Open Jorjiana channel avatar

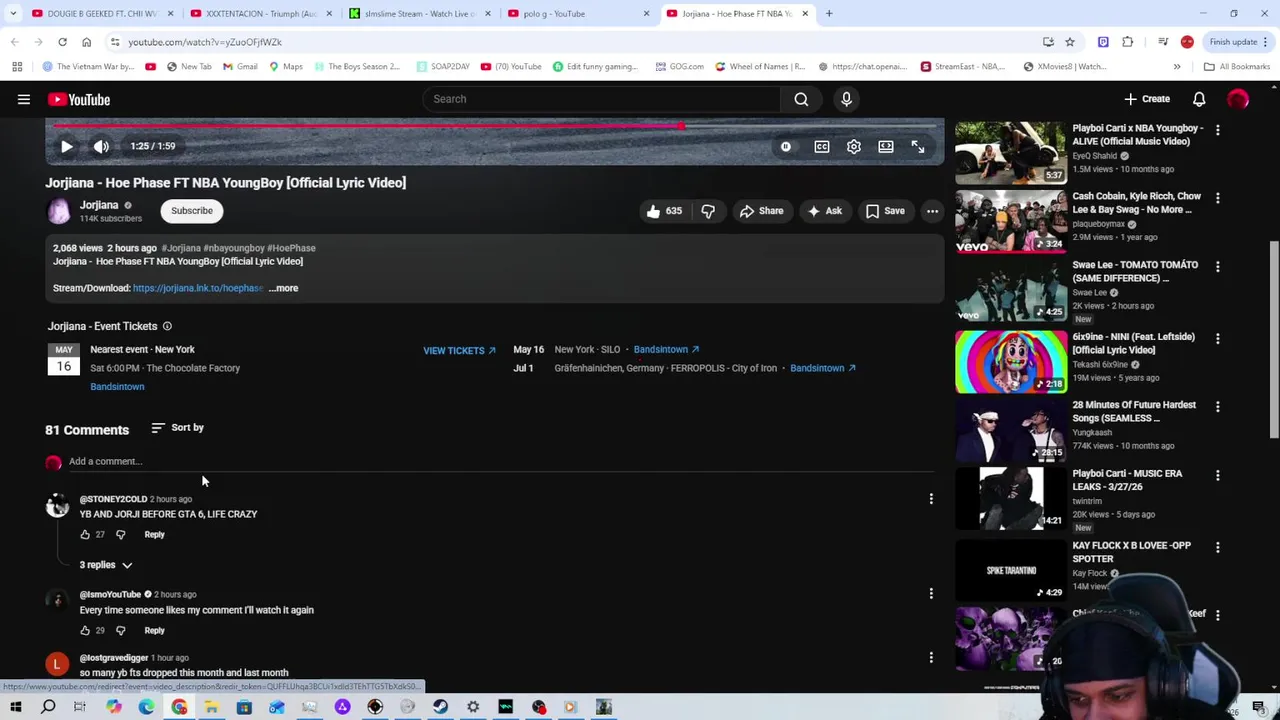59,211
